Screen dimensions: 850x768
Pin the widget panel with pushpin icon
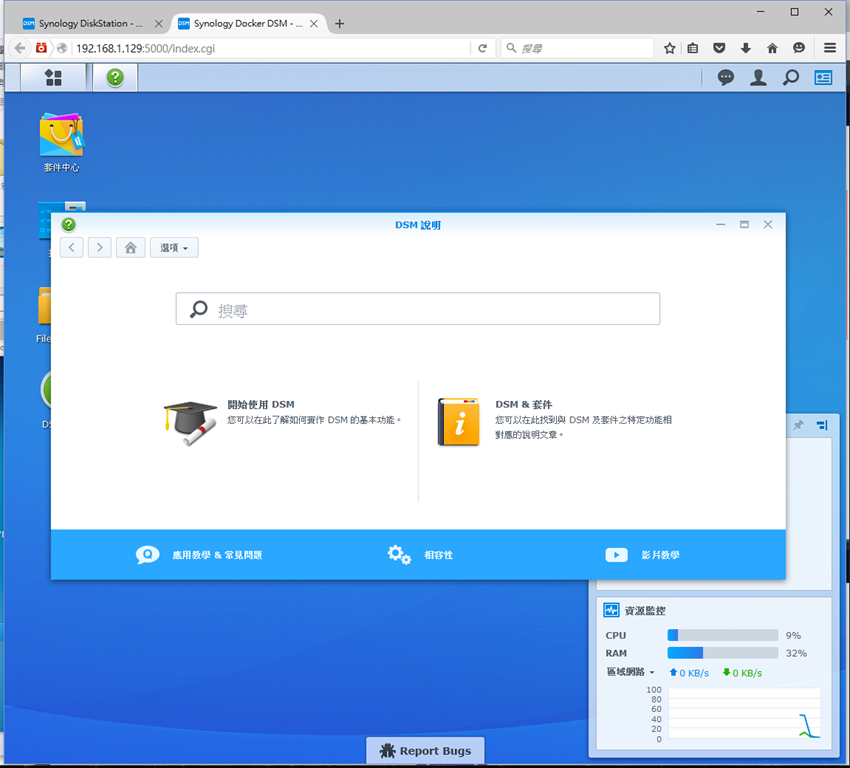click(x=798, y=425)
